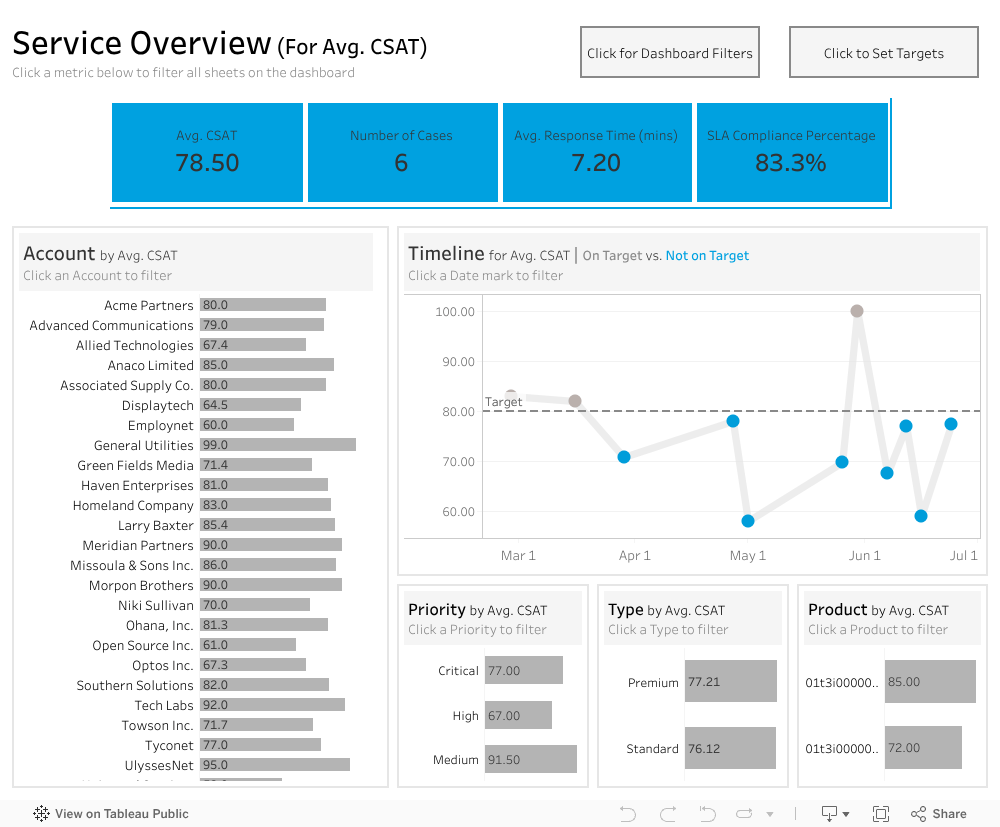Open the download options icon
Image resolution: width=1000 pixels, height=827 pixels.
click(828, 813)
